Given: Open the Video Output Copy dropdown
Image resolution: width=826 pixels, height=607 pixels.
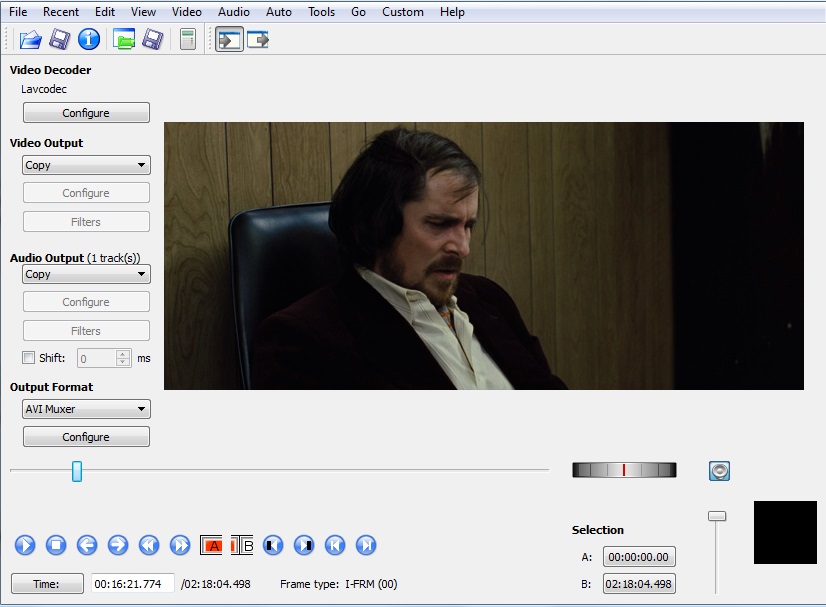Looking at the screenshot, I should click(x=86, y=165).
